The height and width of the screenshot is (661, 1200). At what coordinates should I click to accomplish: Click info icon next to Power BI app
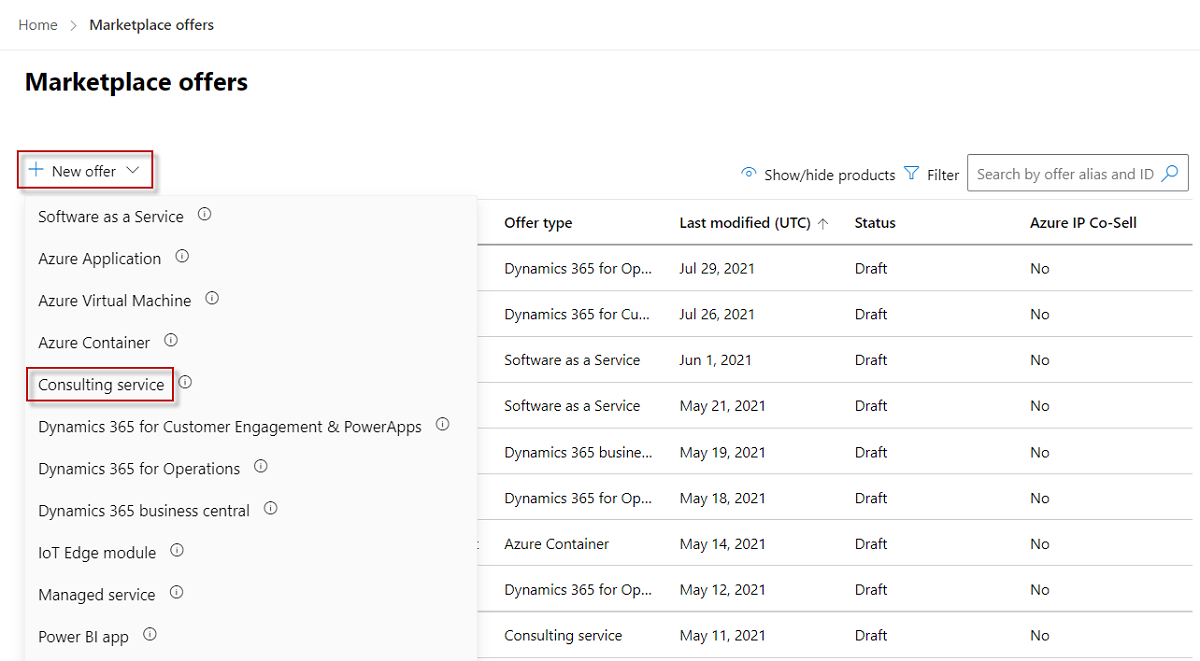coord(150,634)
